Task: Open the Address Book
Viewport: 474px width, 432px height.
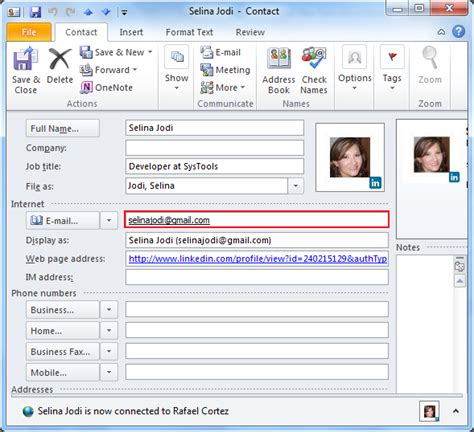Action: point(279,71)
